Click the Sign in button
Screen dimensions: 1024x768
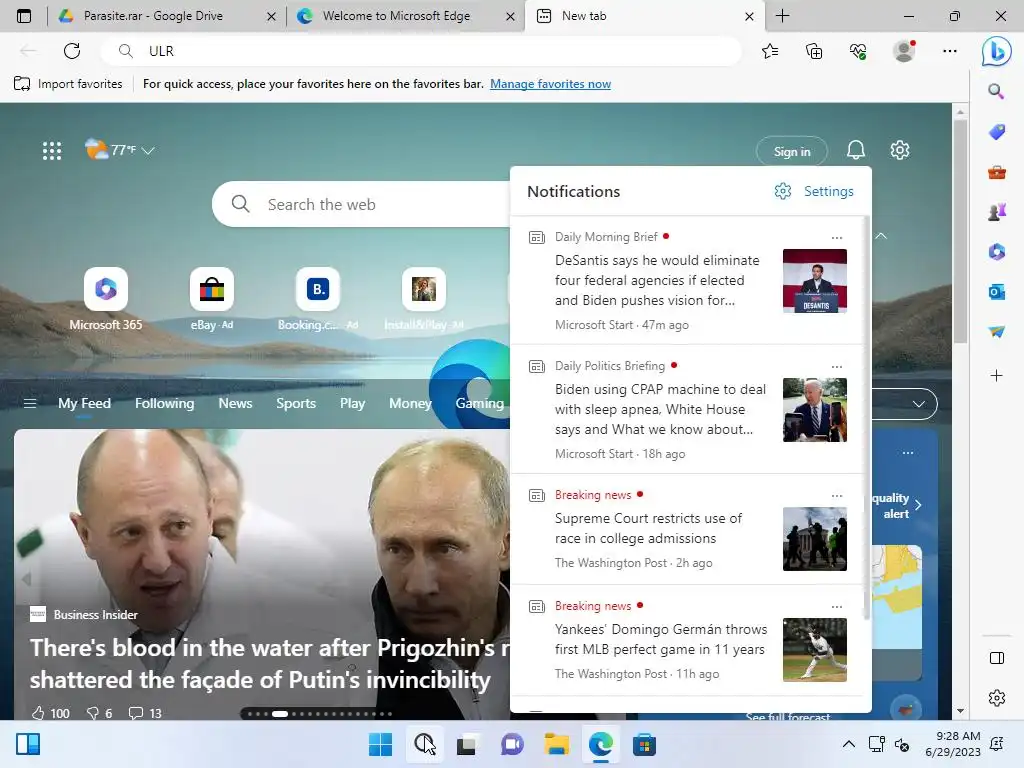point(792,152)
